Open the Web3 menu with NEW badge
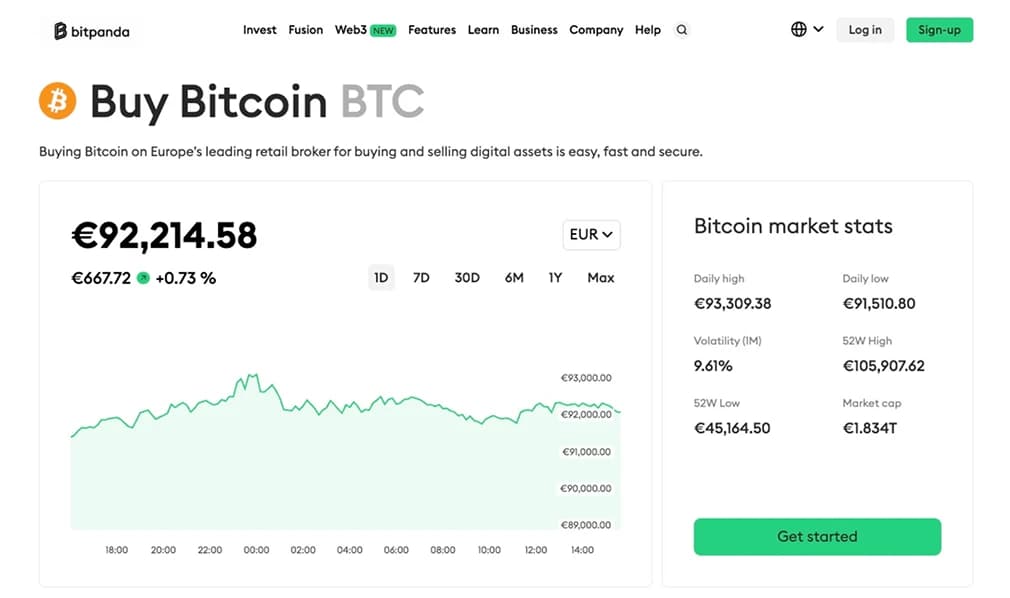Viewport: 1010px width, 598px height. click(x=349, y=30)
